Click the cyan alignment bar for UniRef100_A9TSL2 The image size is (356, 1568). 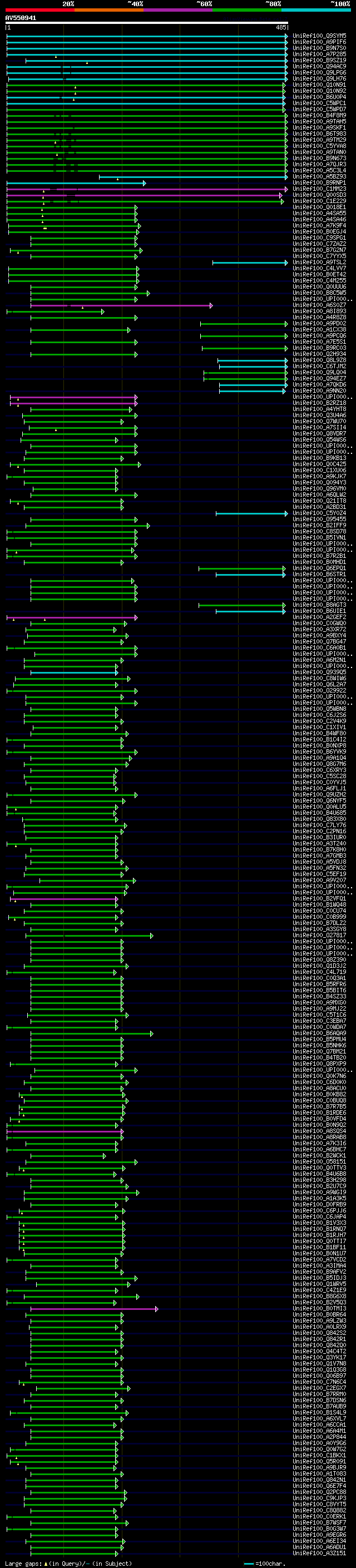point(250,263)
